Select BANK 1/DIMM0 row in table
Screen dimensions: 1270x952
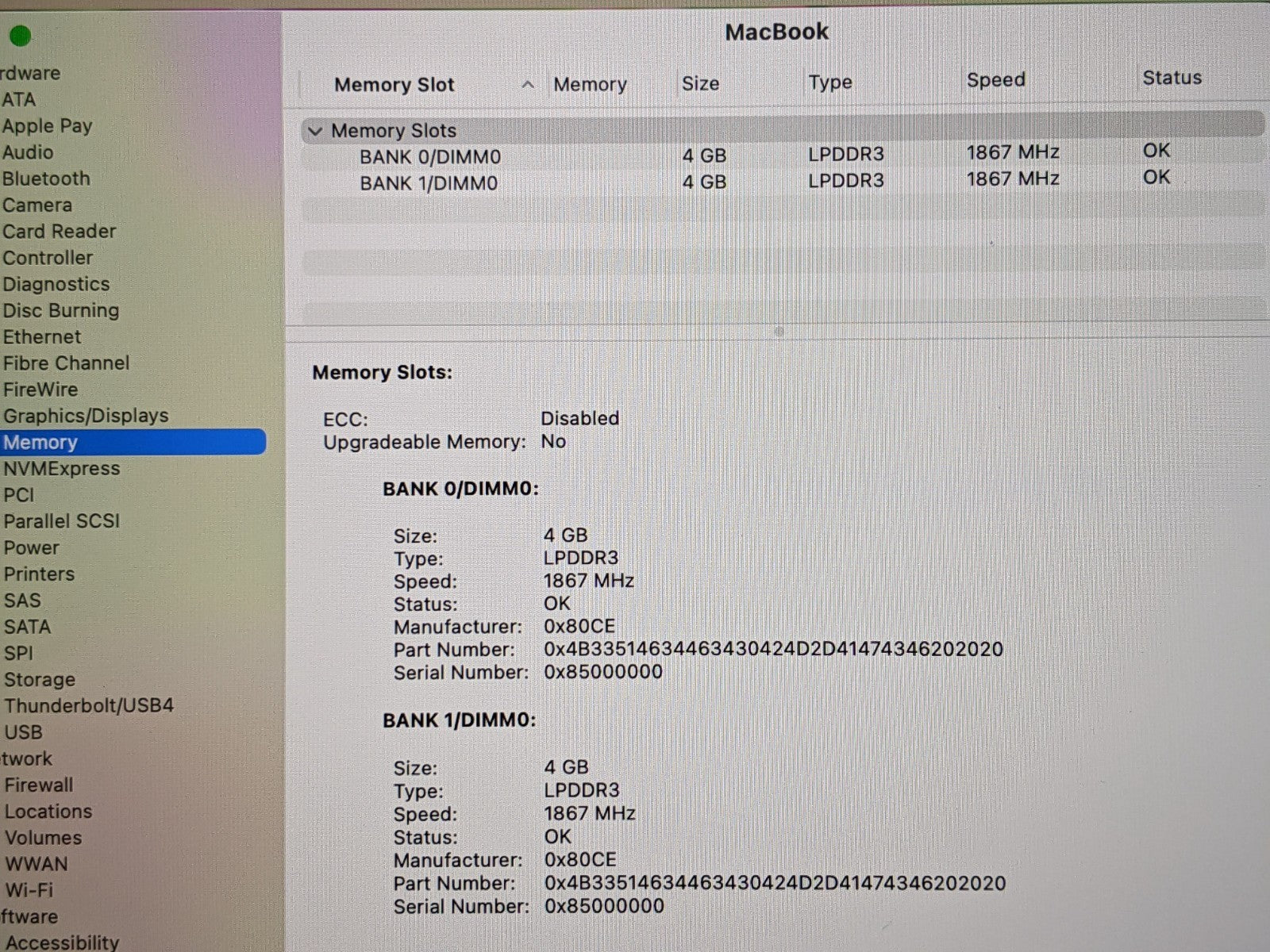(x=428, y=183)
